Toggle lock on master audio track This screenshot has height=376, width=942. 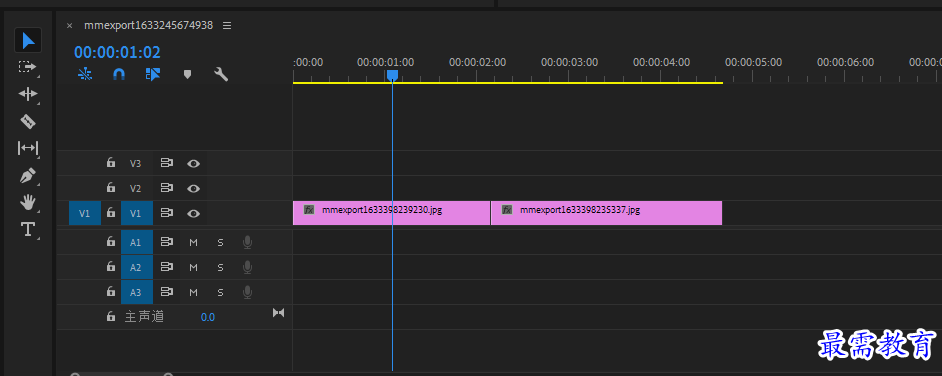coord(111,316)
